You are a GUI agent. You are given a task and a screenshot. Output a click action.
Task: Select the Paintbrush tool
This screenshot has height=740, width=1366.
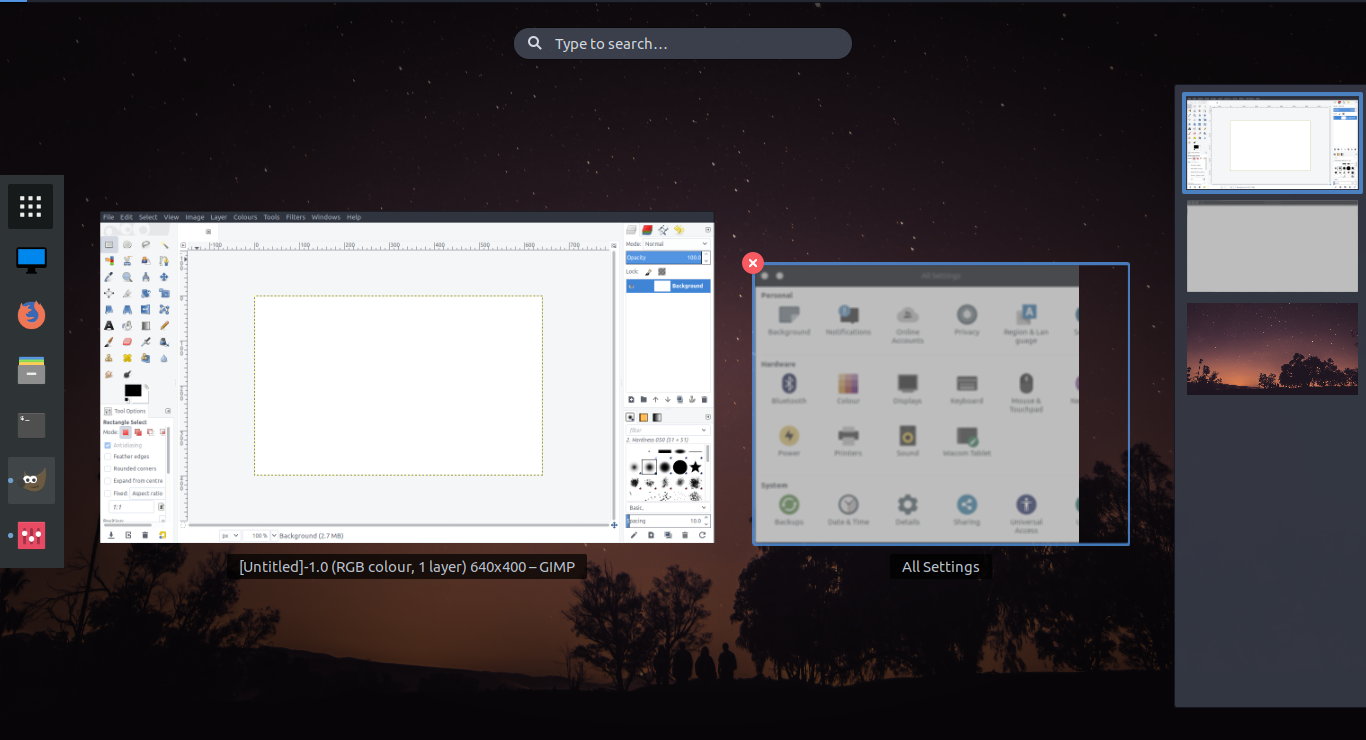[x=110, y=341]
